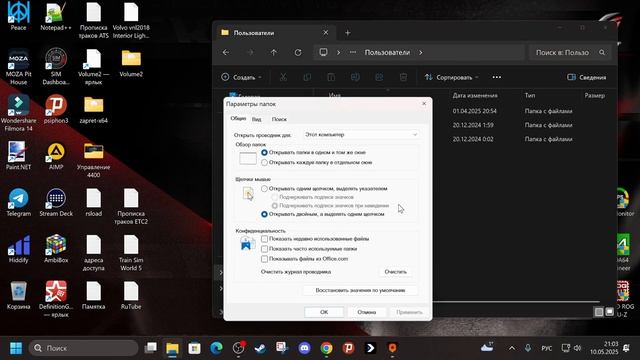This screenshot has height=360, width=640.
Task: Click the Отмена button
Action: [367, 312]
